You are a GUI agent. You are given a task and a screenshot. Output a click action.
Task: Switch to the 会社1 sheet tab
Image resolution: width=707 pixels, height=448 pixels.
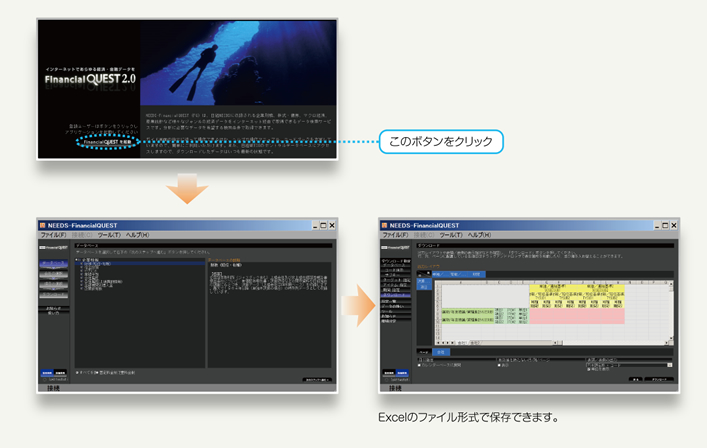click(462, 343)
